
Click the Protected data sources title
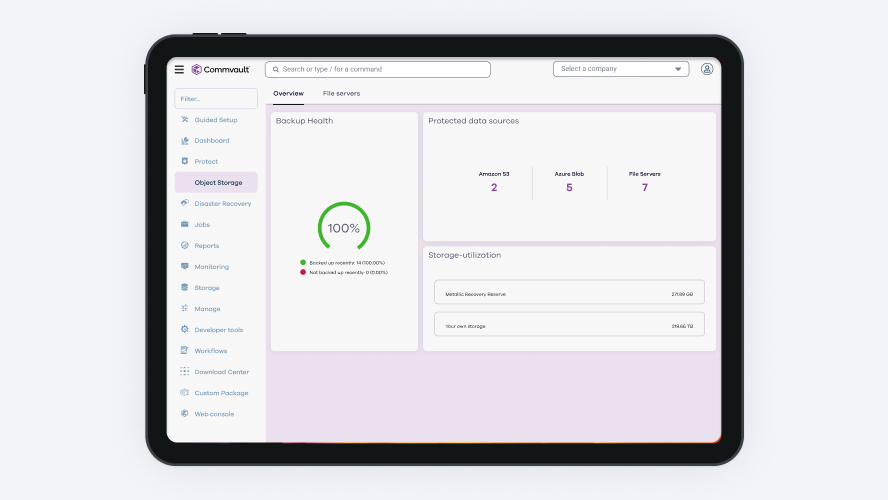point(473,121)
